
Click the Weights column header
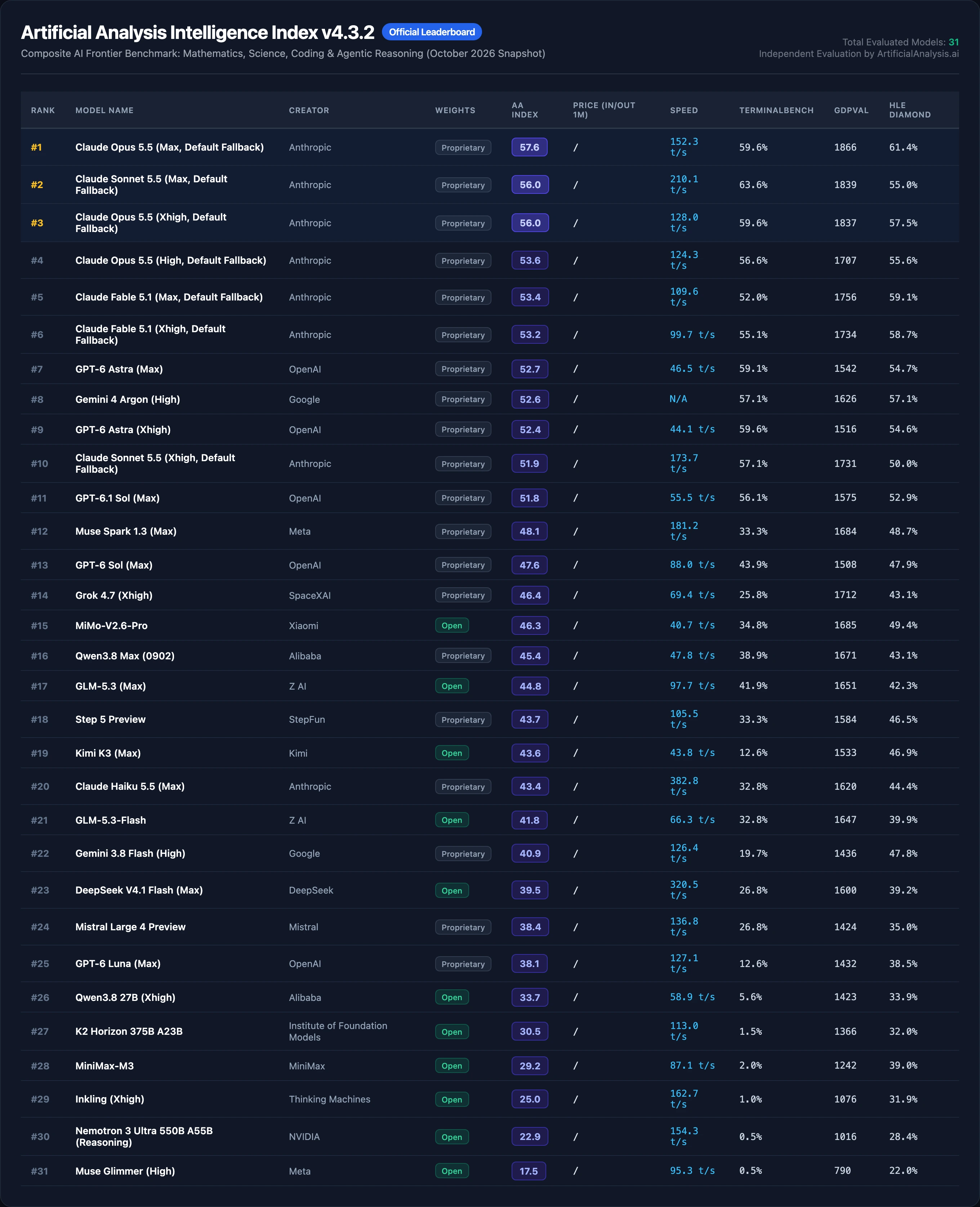[455, 110]
